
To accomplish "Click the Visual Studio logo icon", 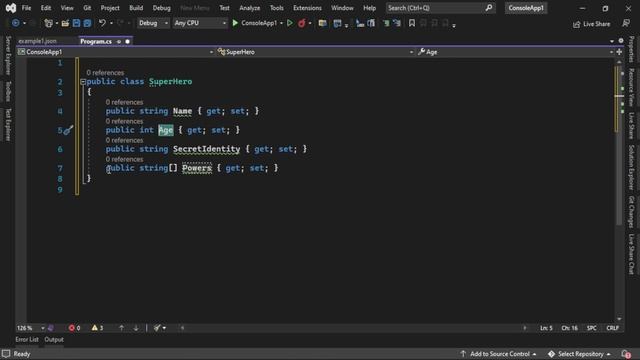I will [x=11, y=8].
